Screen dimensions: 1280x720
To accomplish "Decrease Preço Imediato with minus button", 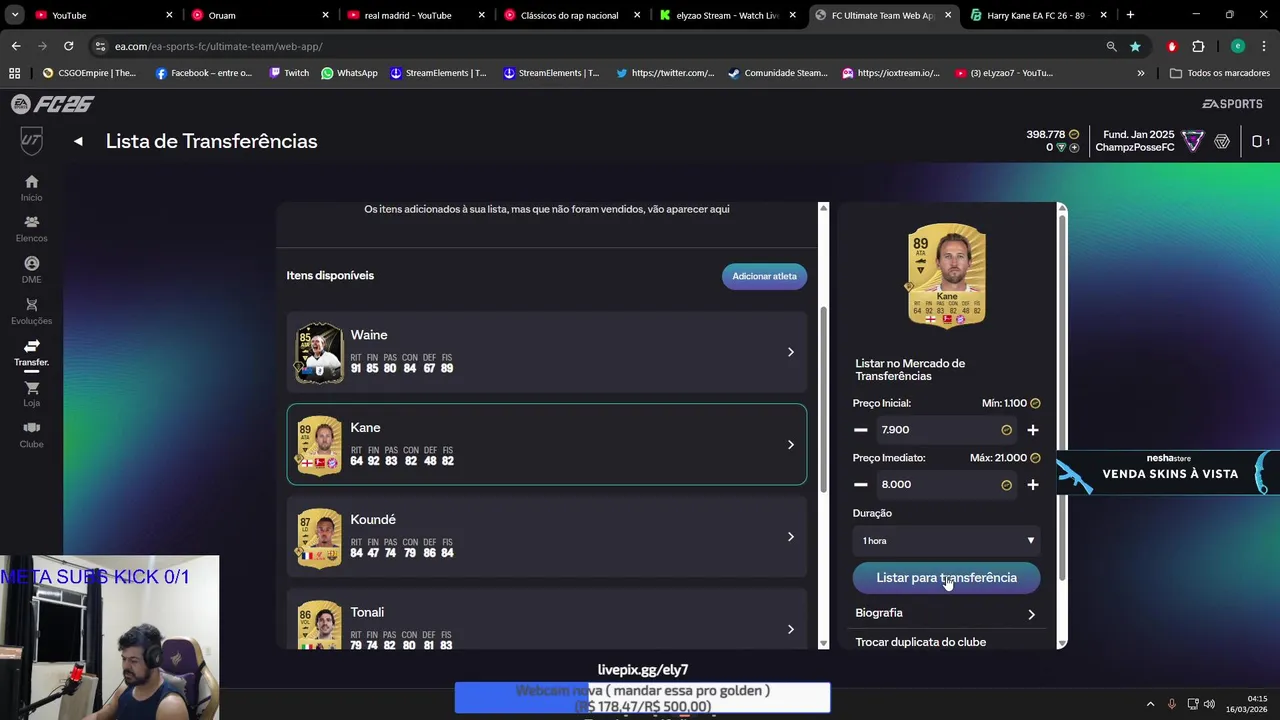I will pos(860,484).
